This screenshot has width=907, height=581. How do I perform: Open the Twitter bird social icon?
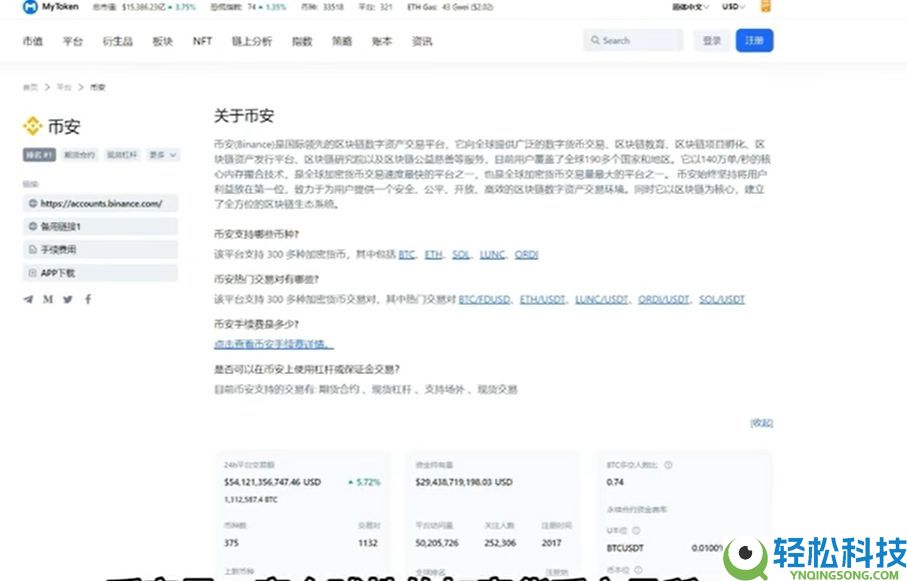pos(68,299)
